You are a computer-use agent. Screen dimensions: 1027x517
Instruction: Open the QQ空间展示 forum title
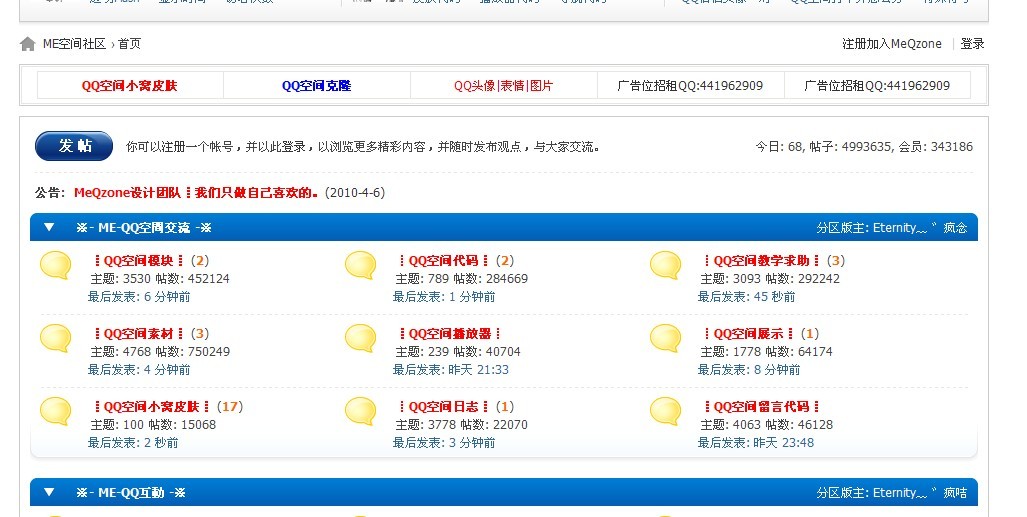point(748,334)
